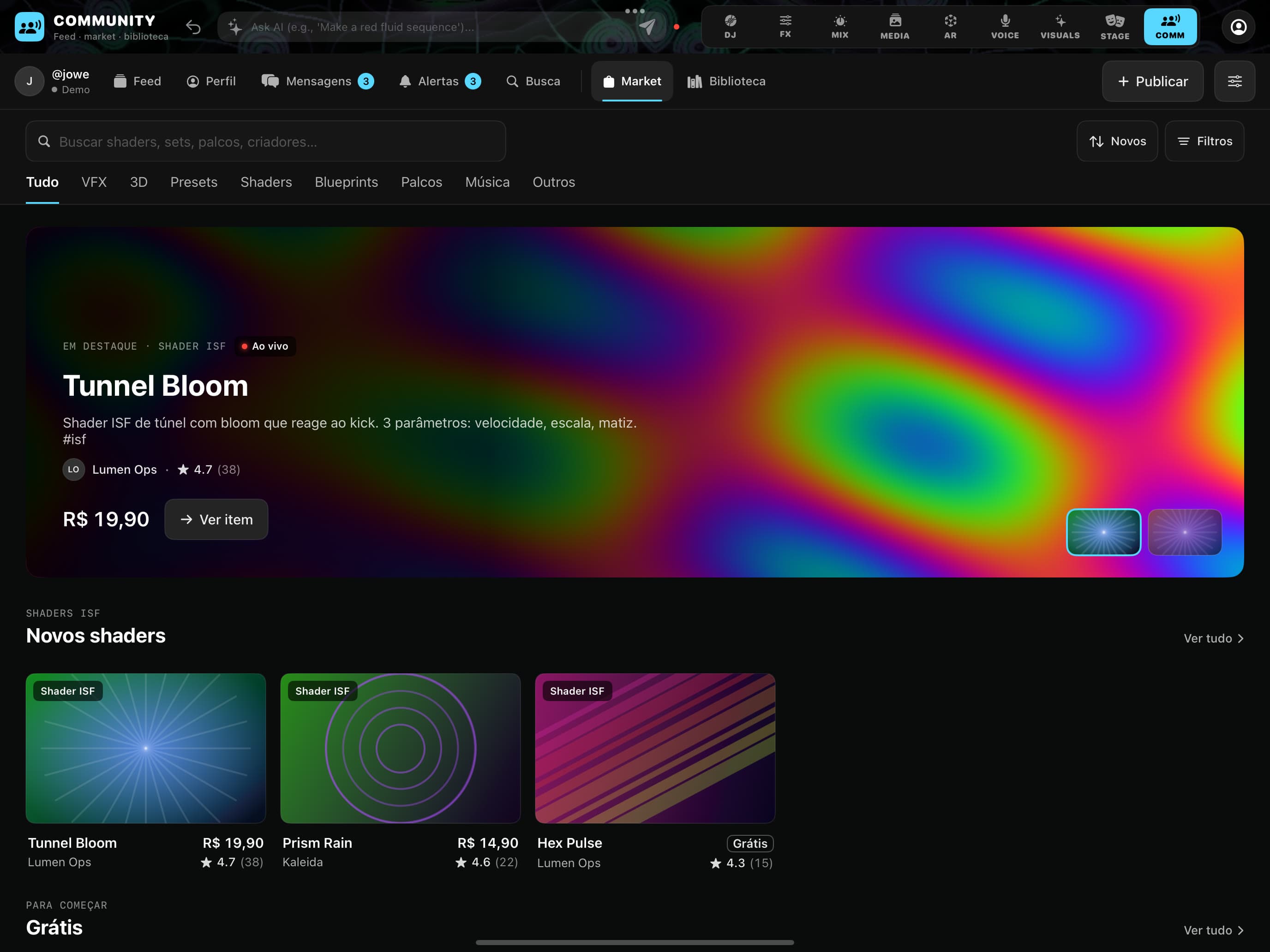
Task: Open Alertas tab
Action: (x=440, y=81)
